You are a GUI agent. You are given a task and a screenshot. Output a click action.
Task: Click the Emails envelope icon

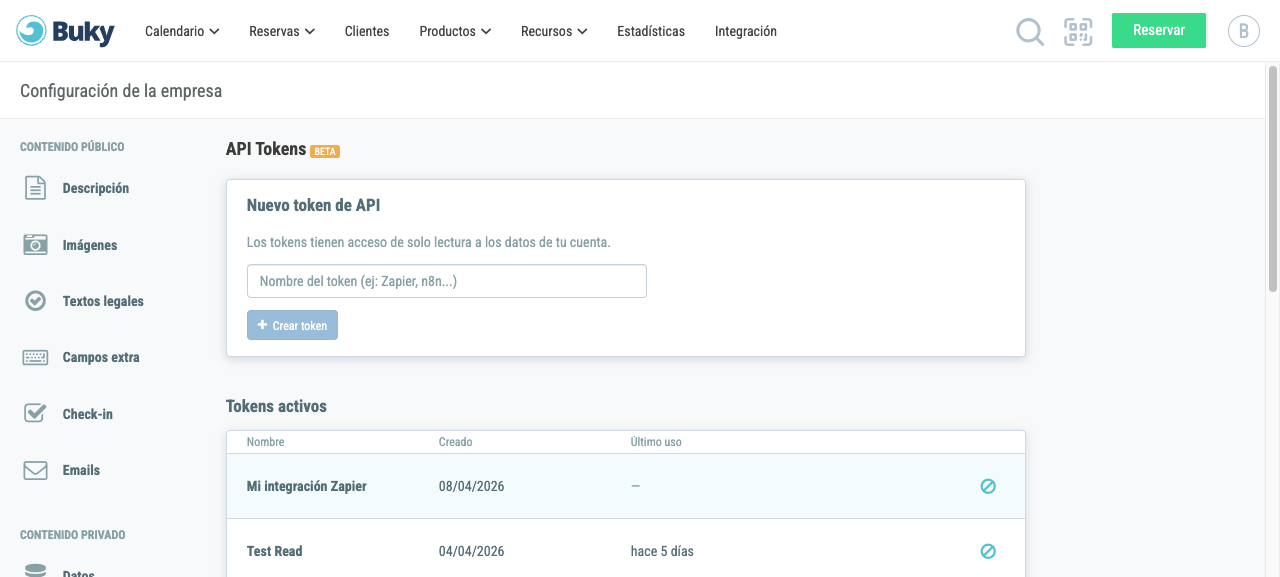36,470
